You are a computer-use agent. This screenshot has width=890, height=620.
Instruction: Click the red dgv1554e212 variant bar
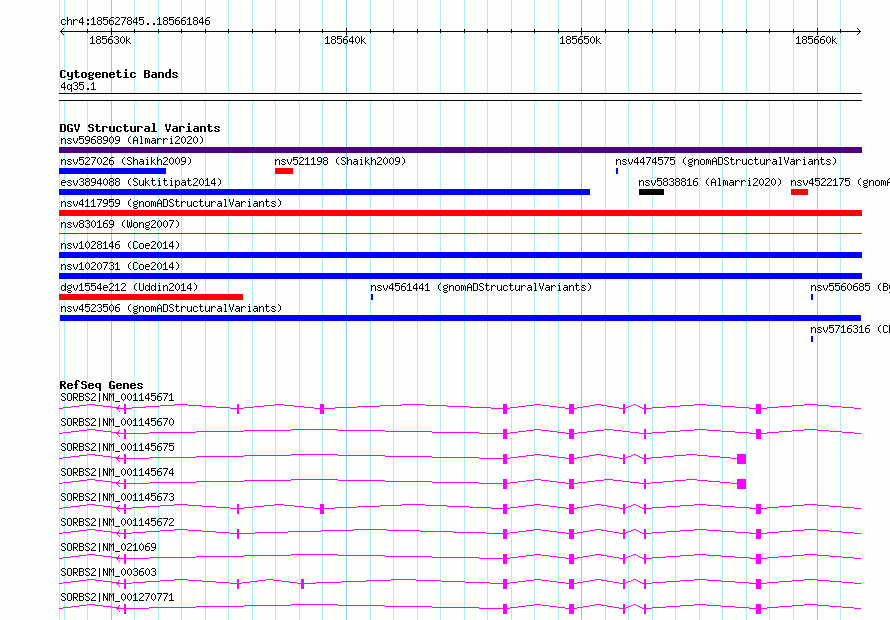pos(151,297)
